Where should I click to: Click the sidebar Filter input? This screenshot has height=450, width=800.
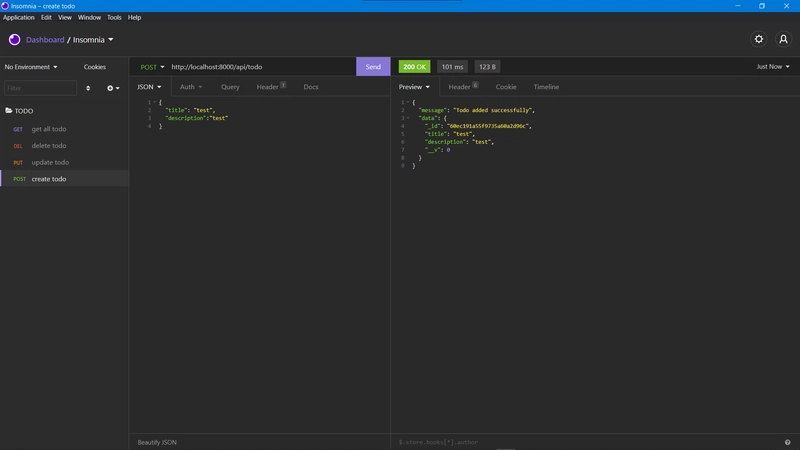(40, 88)
